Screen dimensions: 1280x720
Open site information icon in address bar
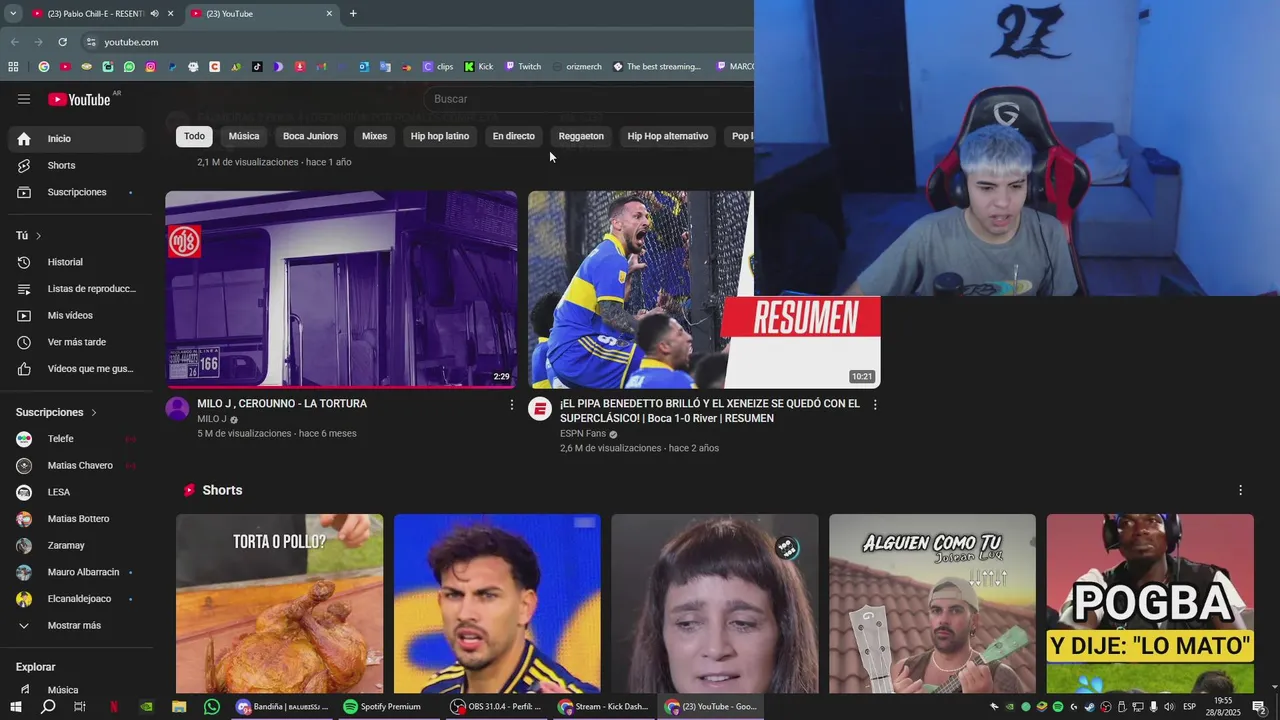pos(91,42)
